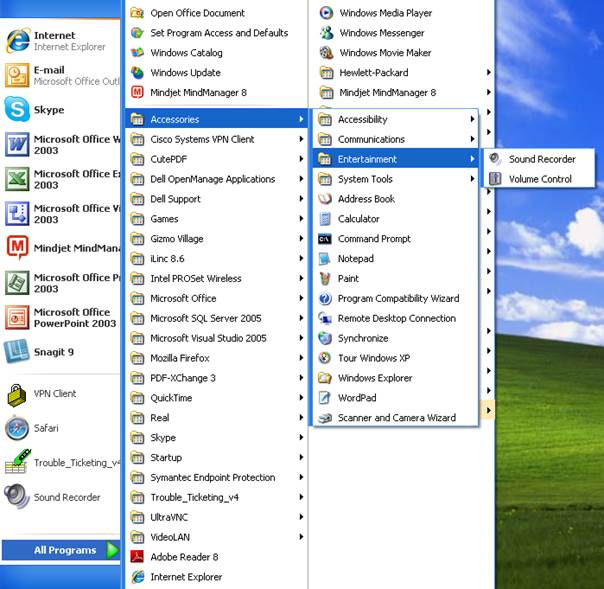Select the Entertainment menu entry
This screenshot has width=604, height=589.
[x=395, y=159]
